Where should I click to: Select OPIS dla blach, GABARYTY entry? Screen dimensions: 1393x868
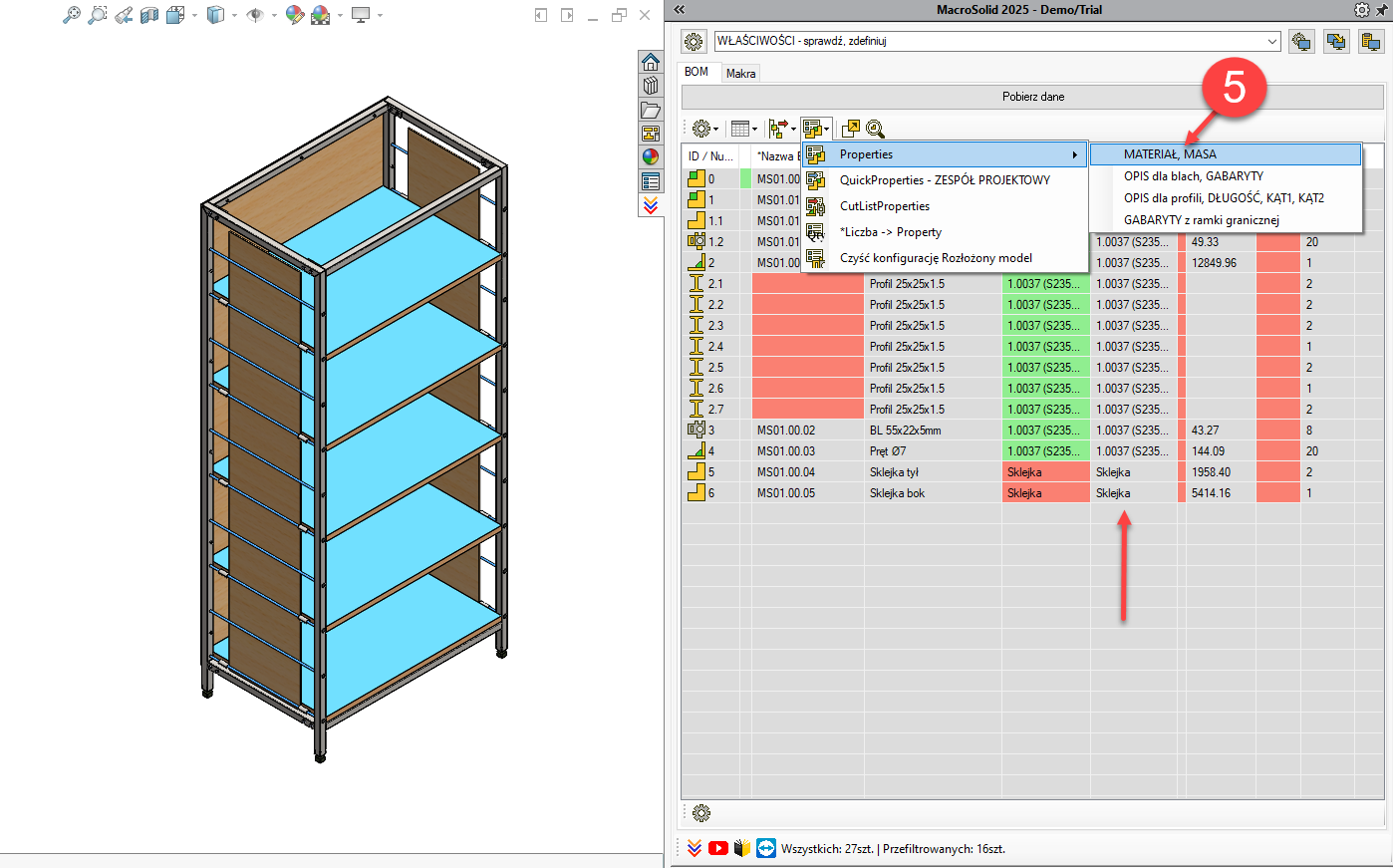click(1226, 176)
